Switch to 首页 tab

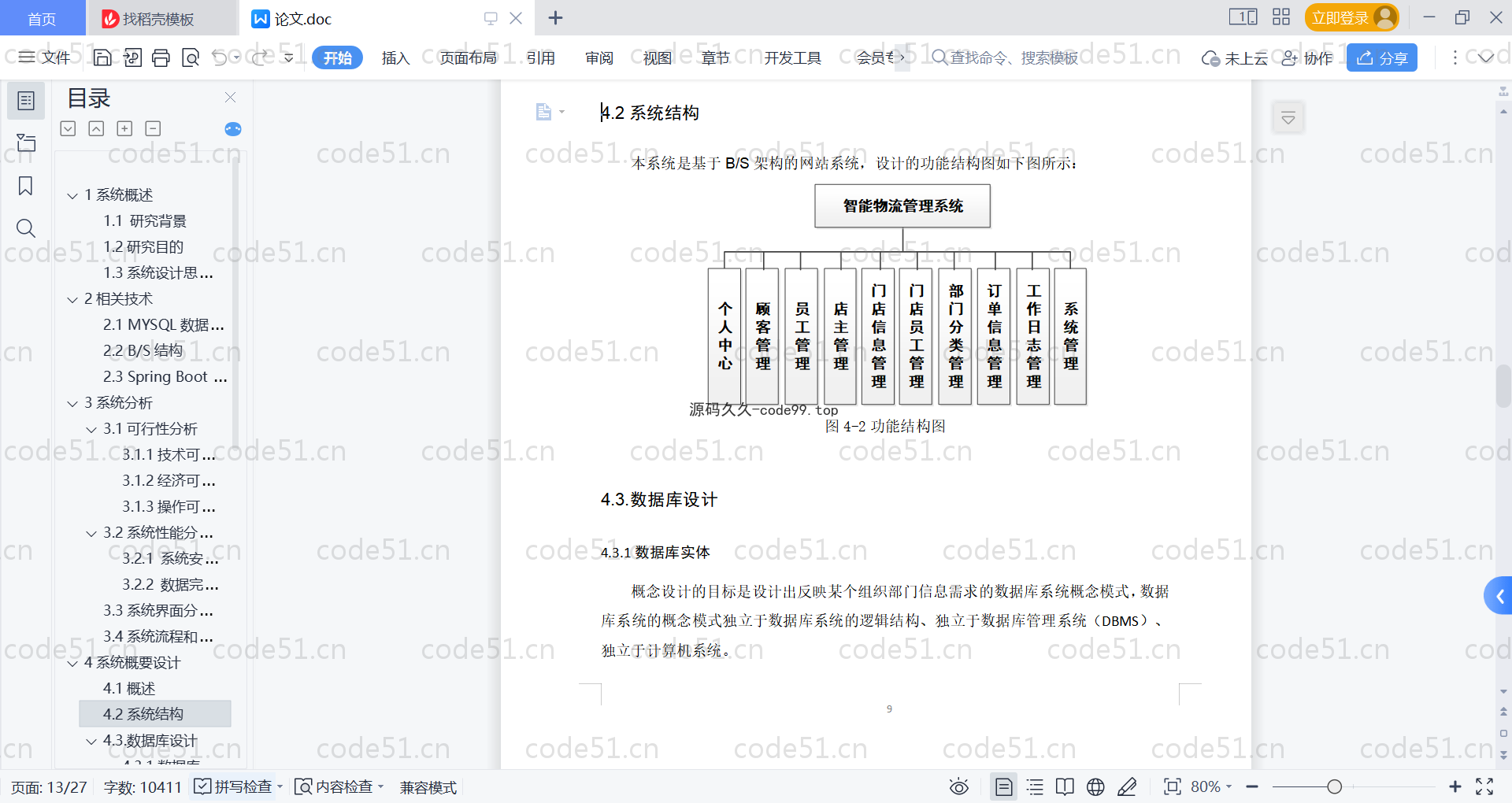pos(42,19)
